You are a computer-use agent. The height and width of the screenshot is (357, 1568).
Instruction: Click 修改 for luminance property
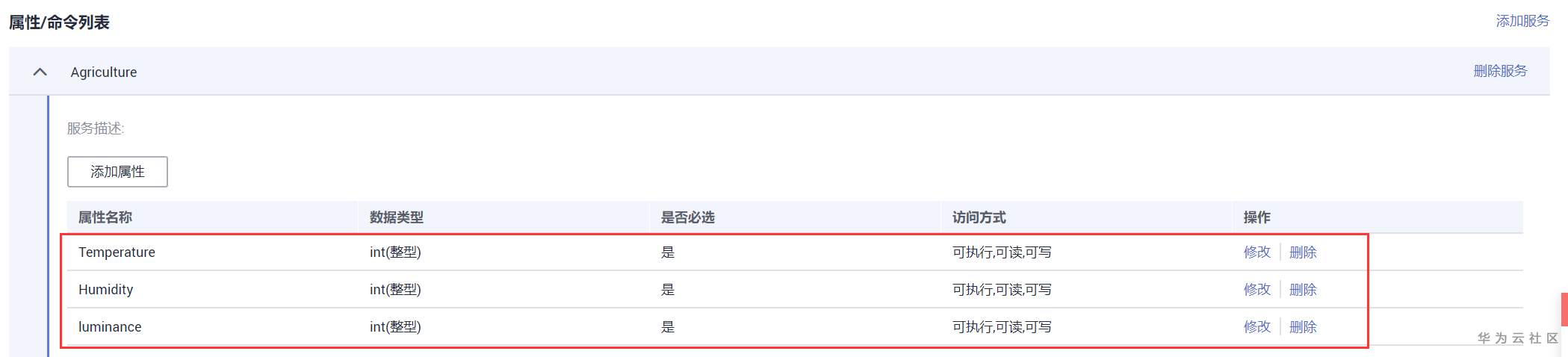tap(1256, 327)
